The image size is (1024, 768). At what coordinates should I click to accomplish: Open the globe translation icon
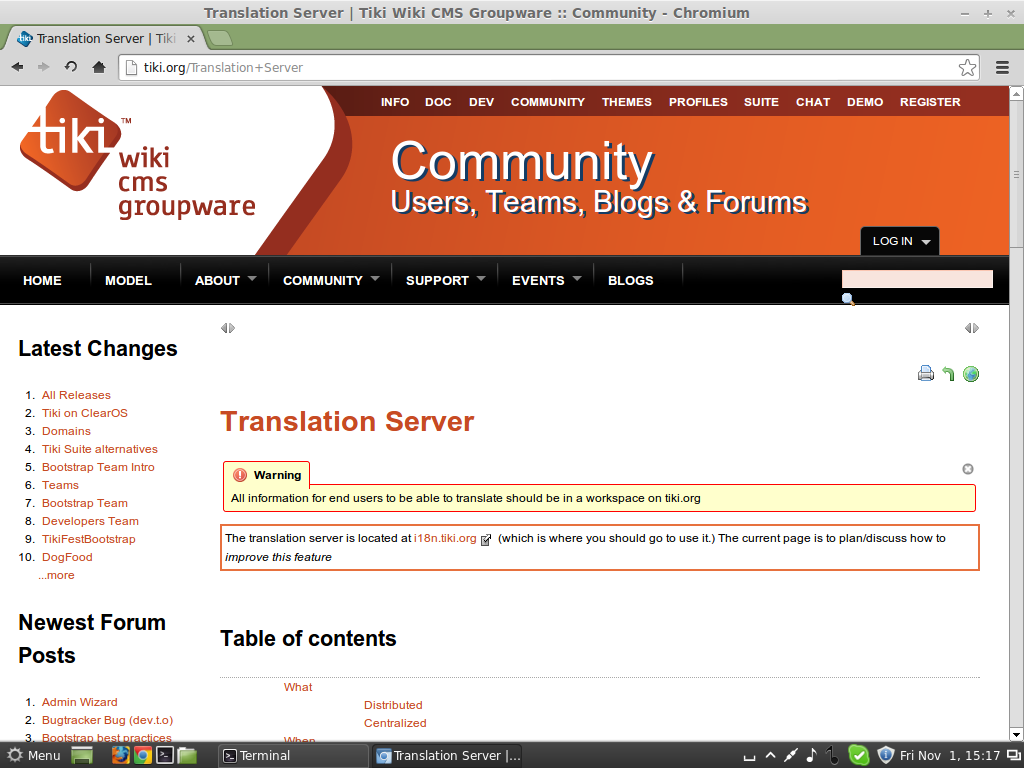971,374
